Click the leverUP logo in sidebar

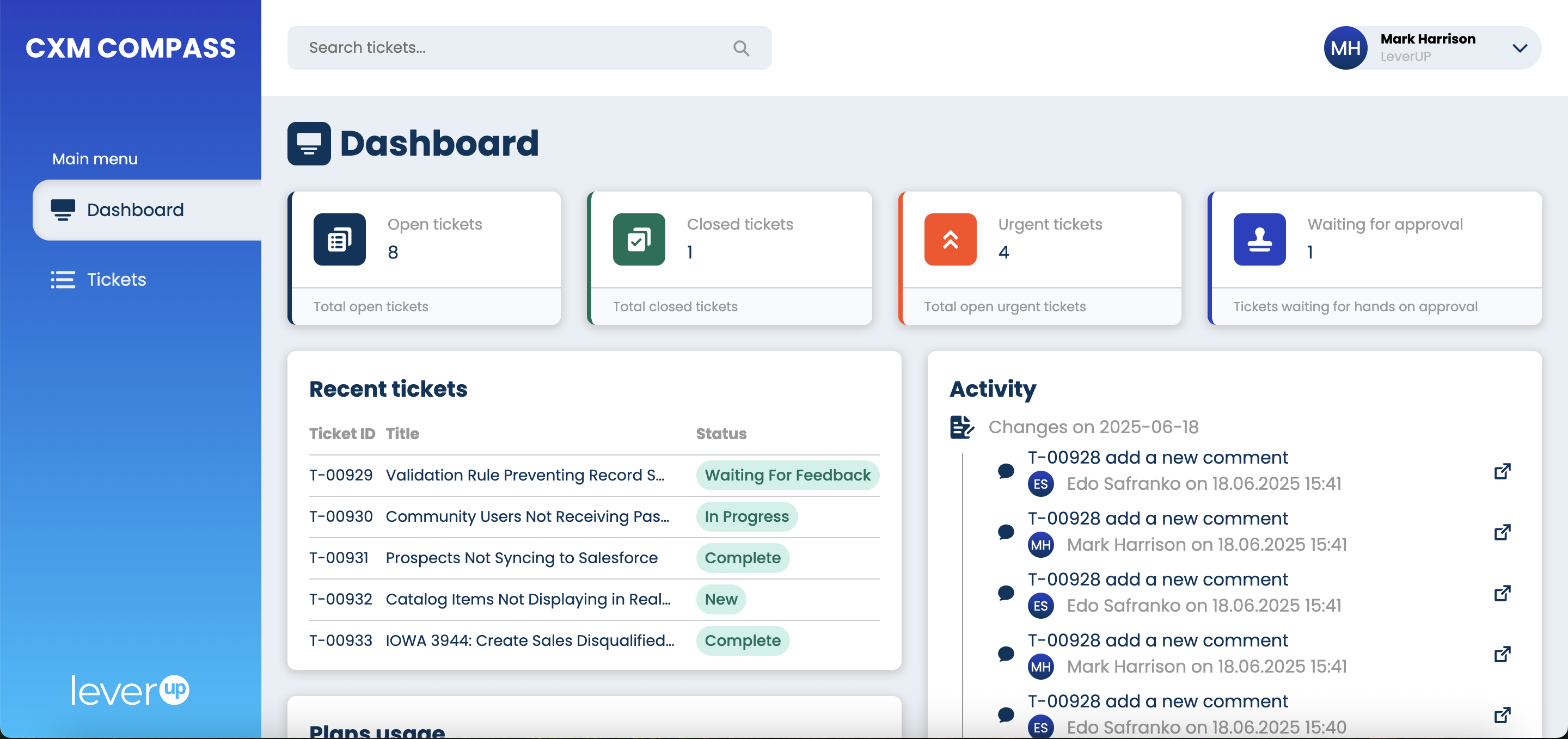(130, 691)
